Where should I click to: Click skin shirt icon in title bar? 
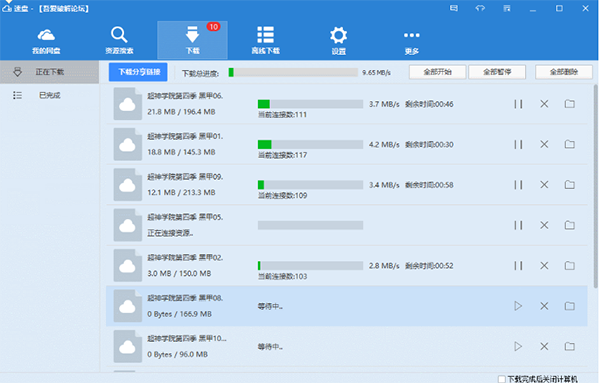pyautogui.click(x=480, y=8)
